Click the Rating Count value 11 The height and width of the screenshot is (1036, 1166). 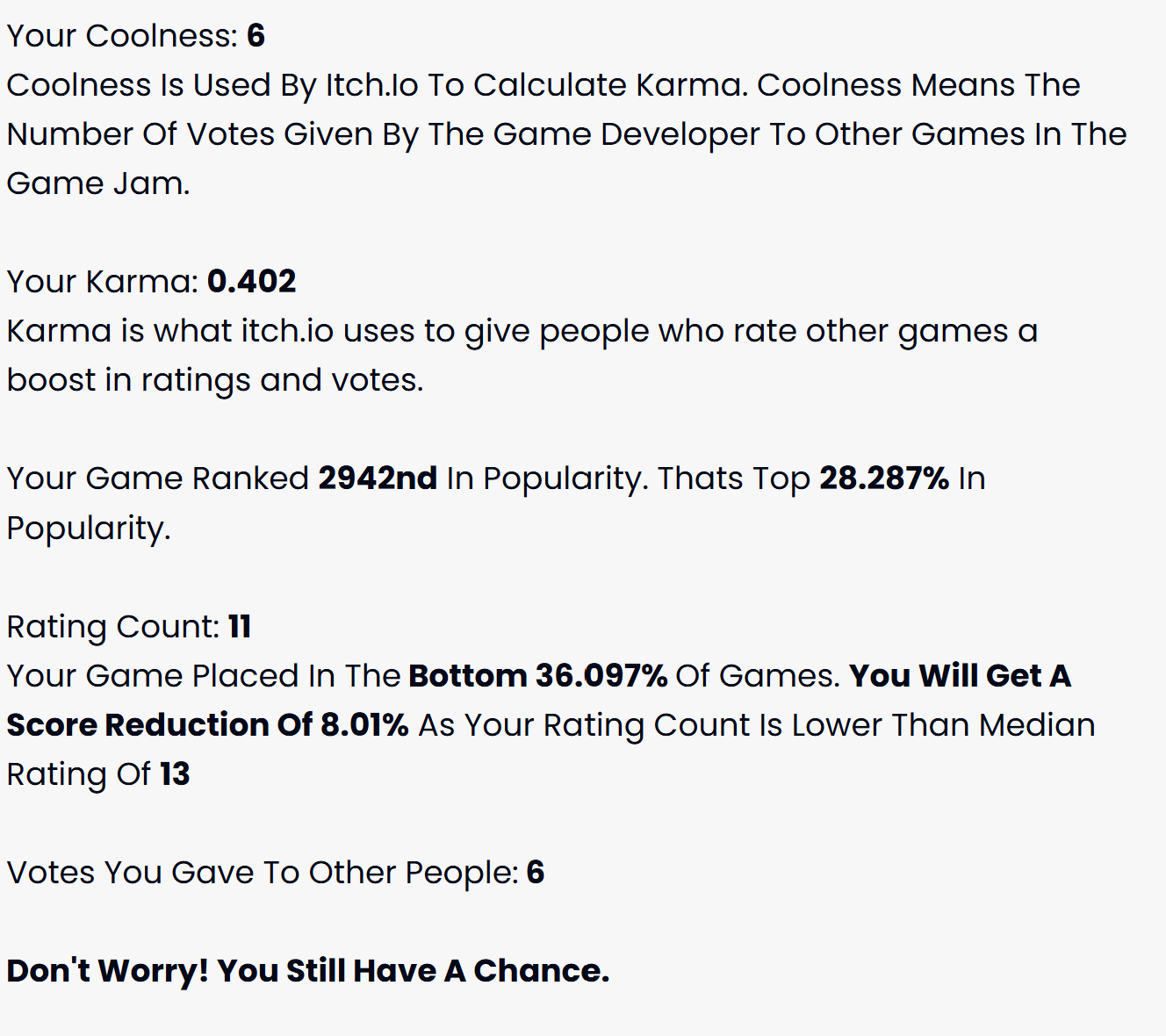point(240,627)
